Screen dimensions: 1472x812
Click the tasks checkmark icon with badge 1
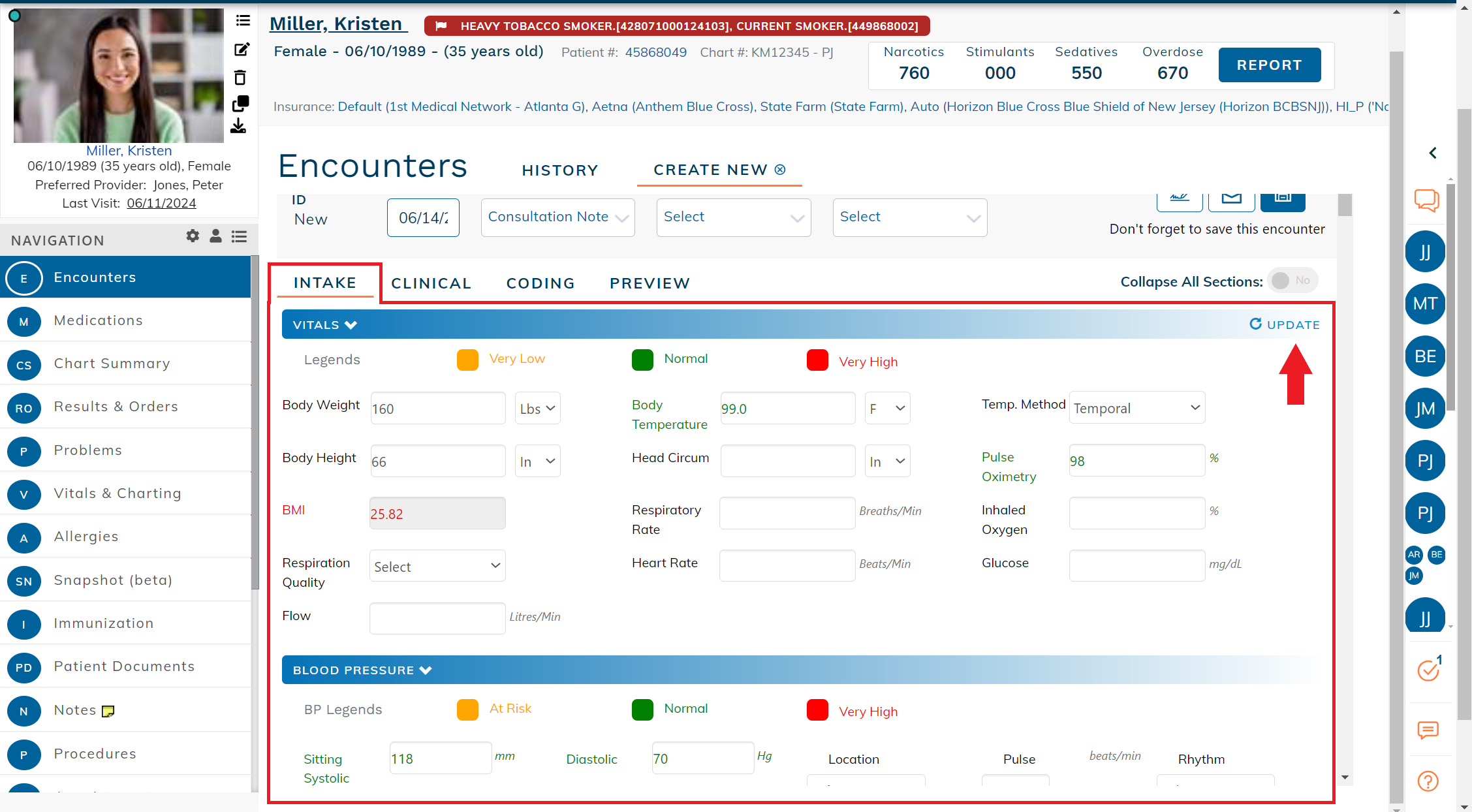[1428, 669]
